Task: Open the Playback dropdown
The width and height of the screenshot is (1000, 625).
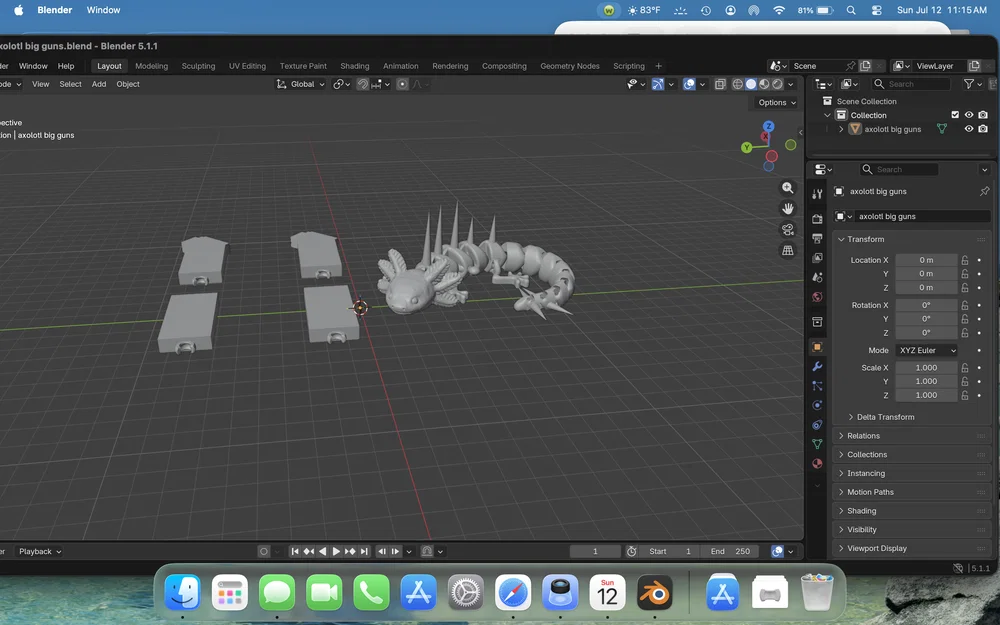Action: point(39,552)
